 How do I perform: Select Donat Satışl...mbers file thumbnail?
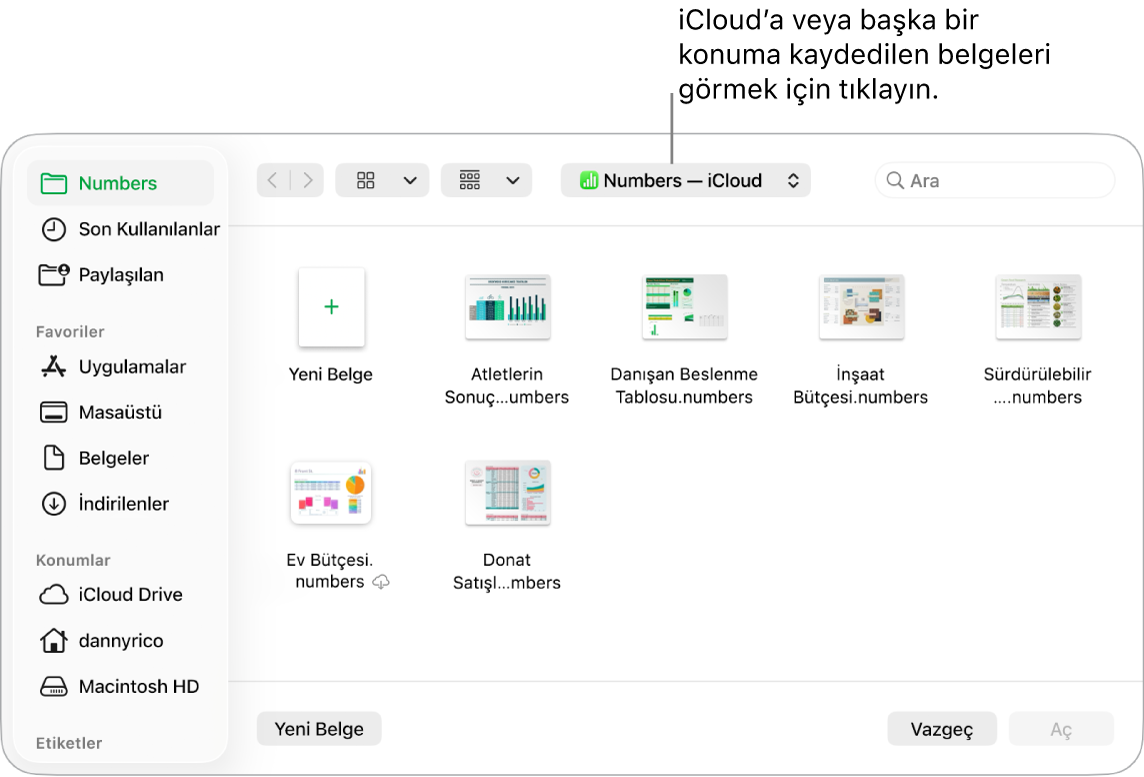click(508, 492)
